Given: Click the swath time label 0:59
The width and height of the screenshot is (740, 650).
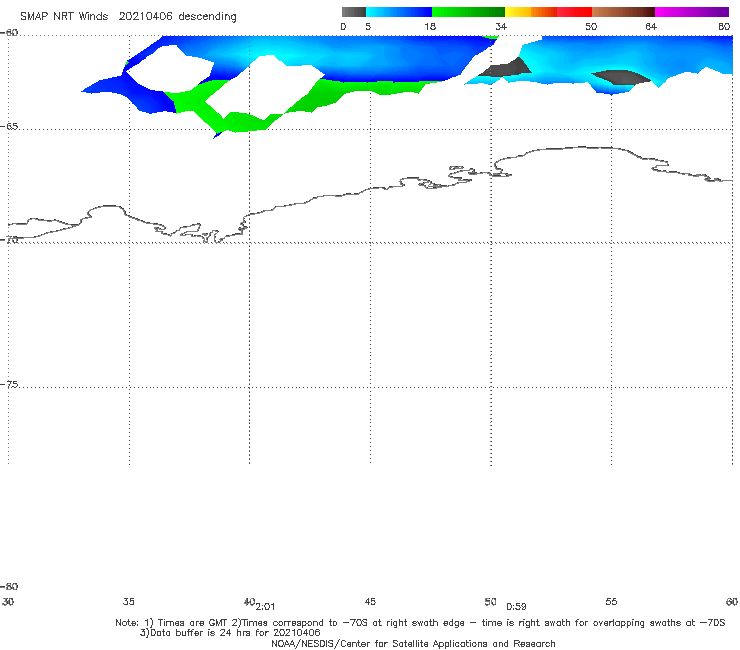Looking at the screenshot, I should point(516,607).
